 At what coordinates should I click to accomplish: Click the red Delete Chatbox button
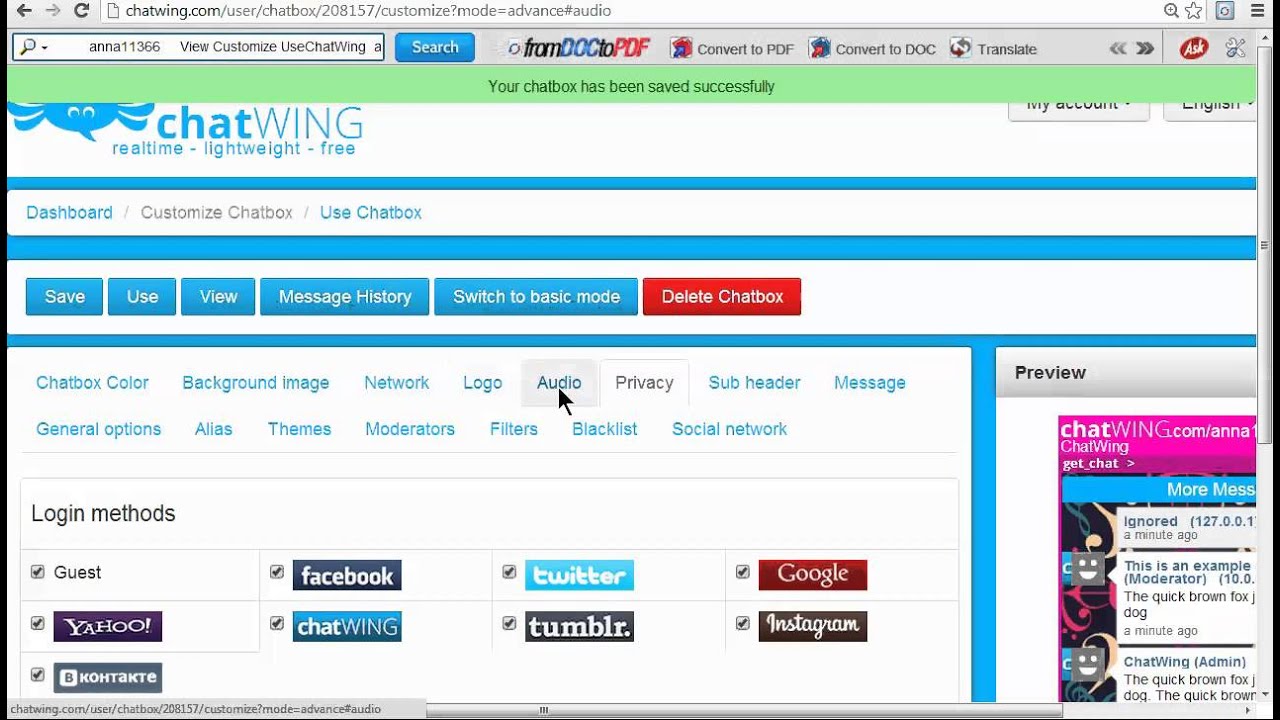click(722, 297)
